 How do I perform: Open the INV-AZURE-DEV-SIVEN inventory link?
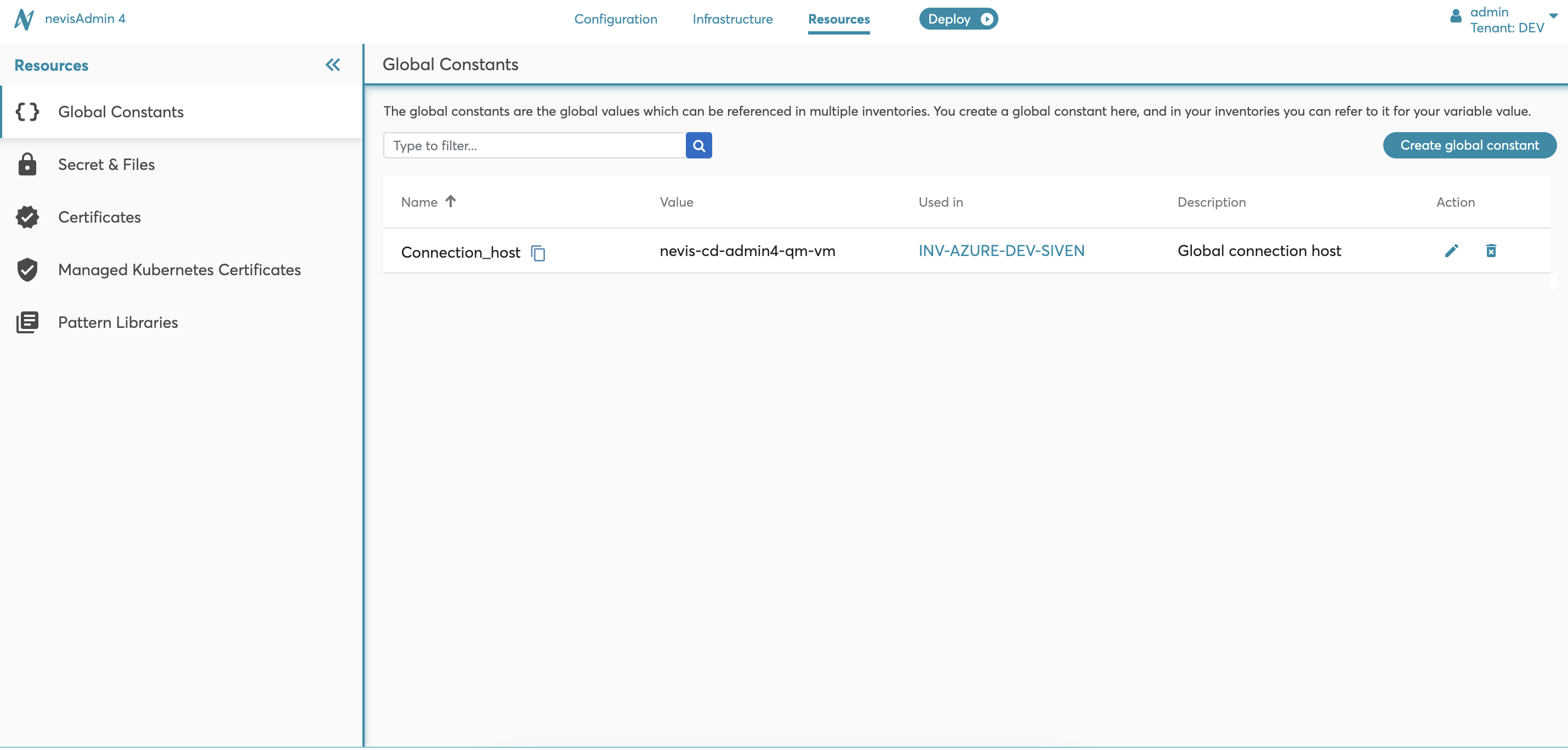(x=1001, y=251)
